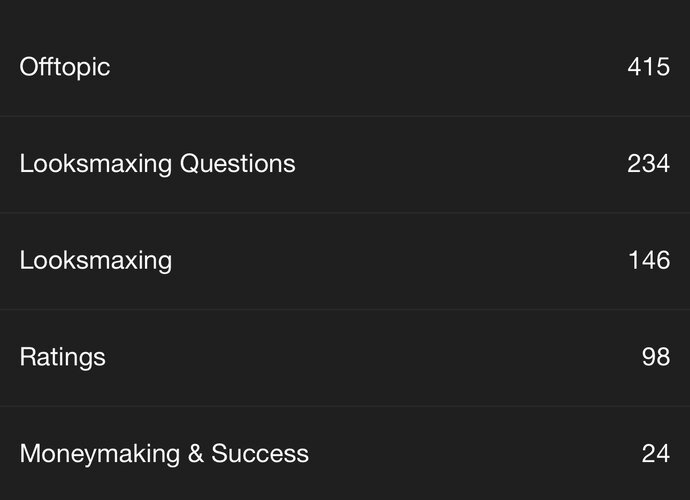The width and height of the screenshot is (690, 500).
Task: Click the 234 count for Looksmaxing Questions
Action: [648, 163]
